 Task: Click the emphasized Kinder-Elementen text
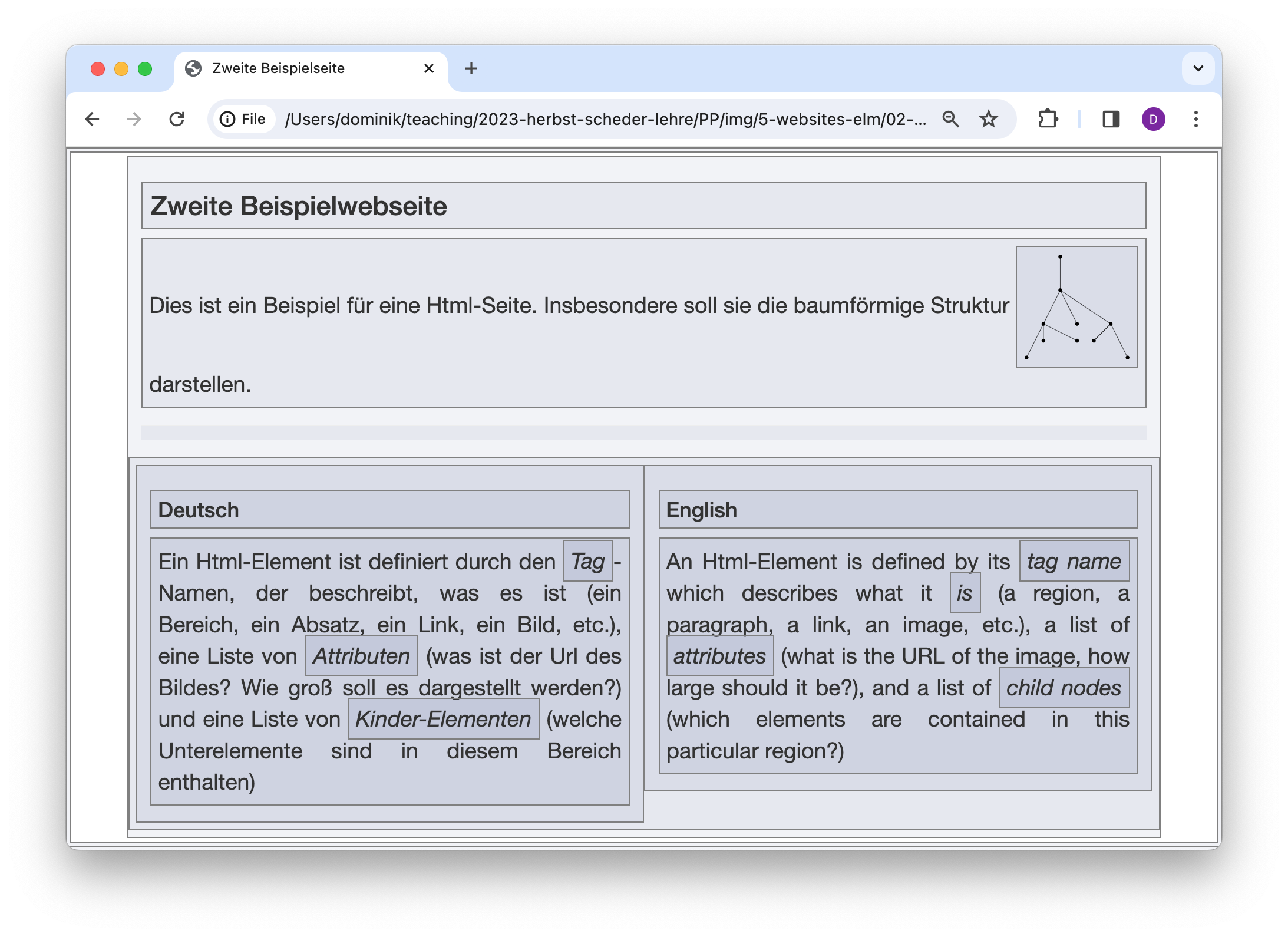coord(443,718)
